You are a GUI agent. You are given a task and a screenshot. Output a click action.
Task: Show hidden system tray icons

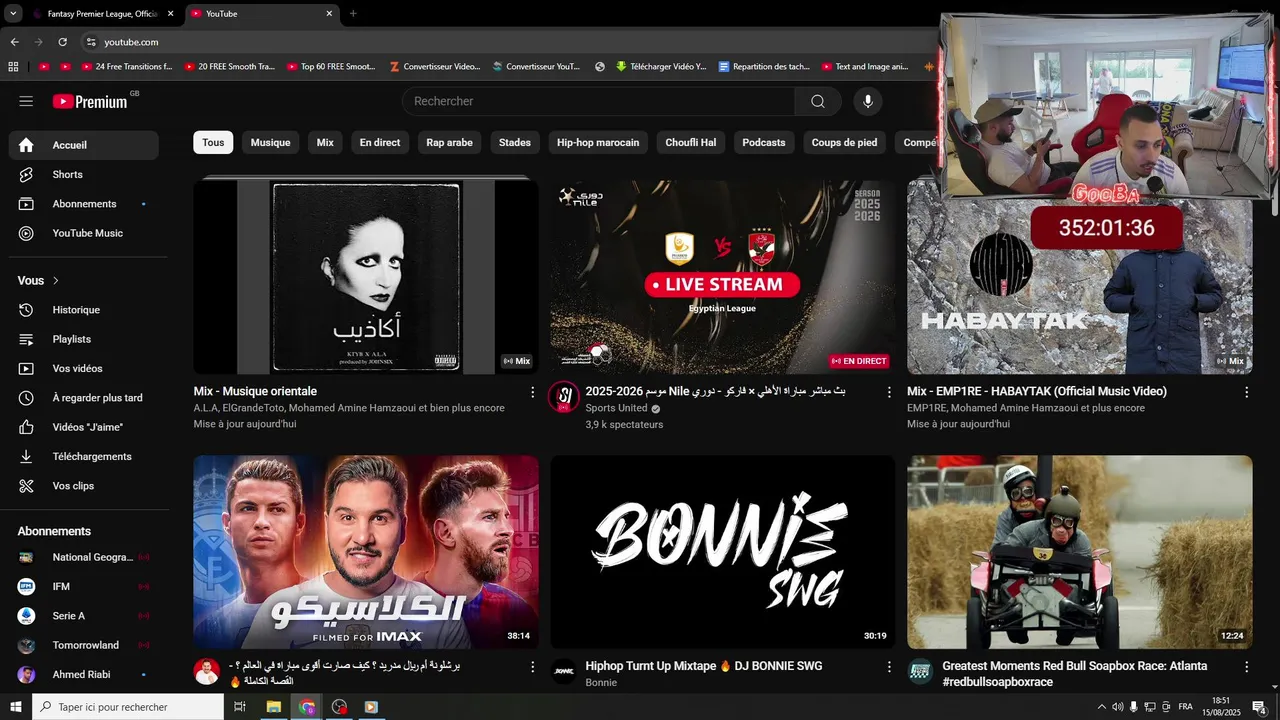[x=1101, y=707]
